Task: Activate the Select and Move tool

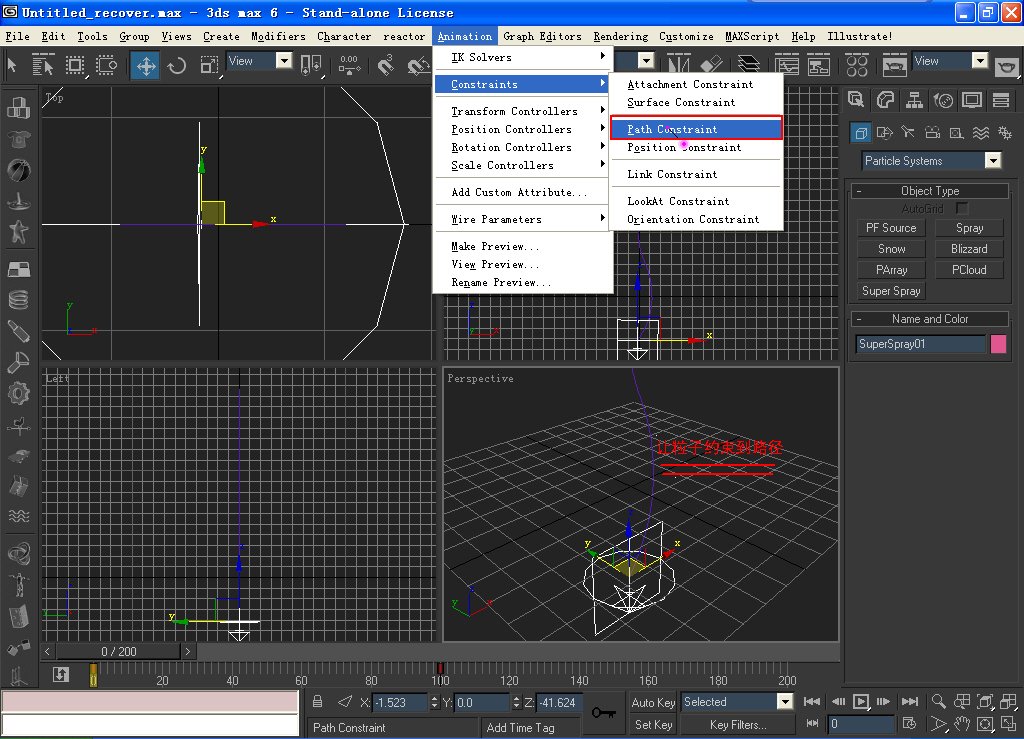Action: pos(146,65)
